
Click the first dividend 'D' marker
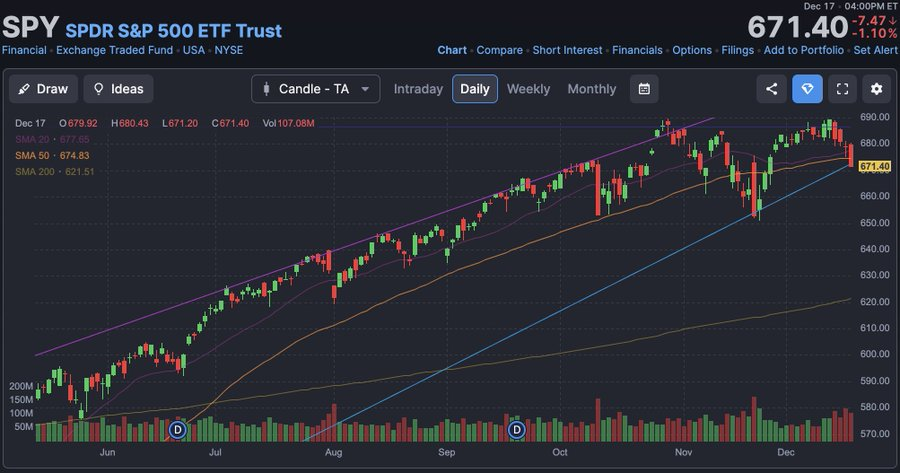(178, 430)
